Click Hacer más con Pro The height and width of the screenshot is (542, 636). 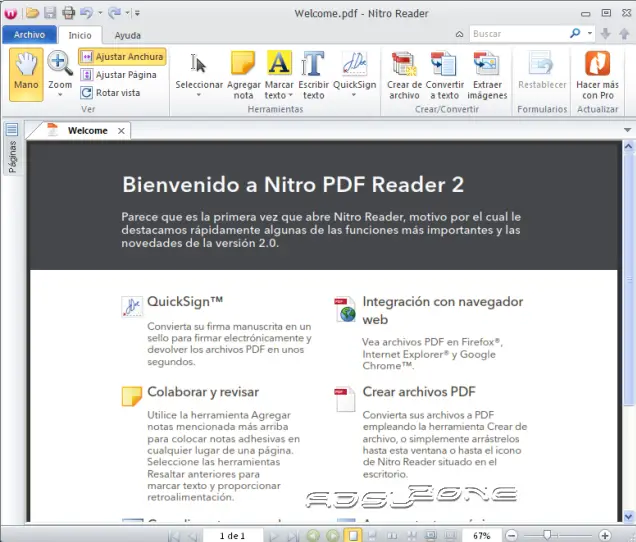pos(597,75)
